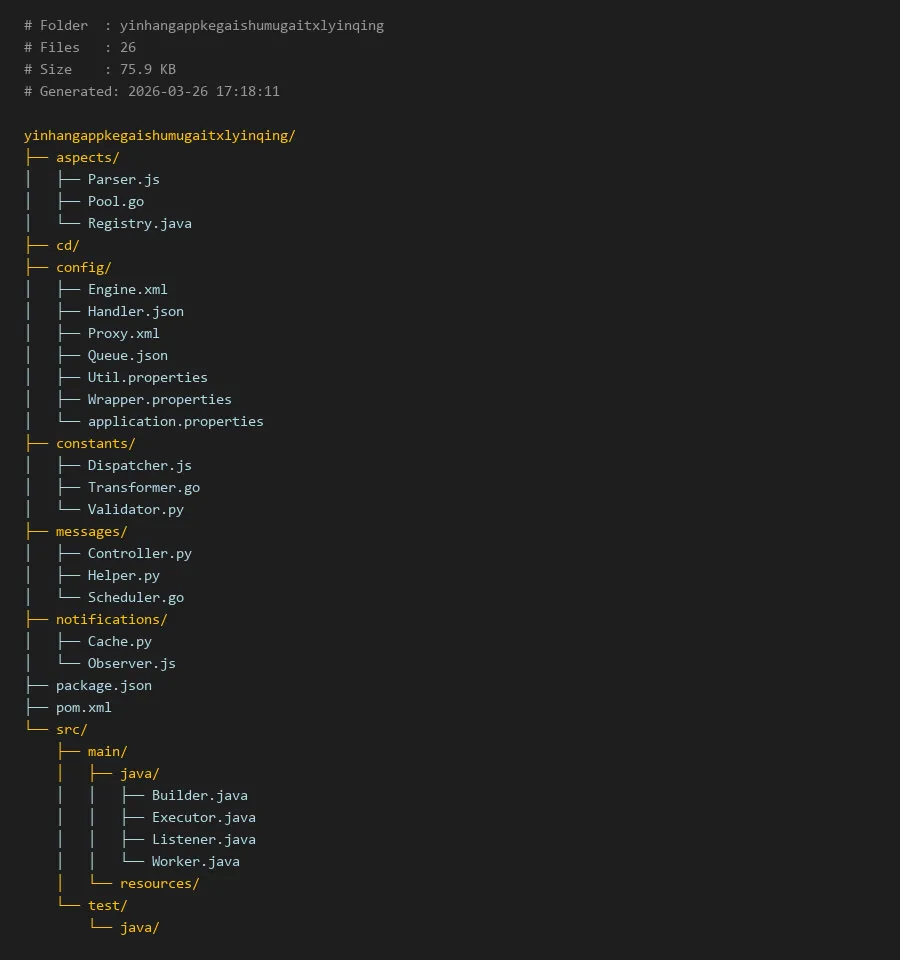
Task: Select the resources/ folder under main
Action: [159, 883]
